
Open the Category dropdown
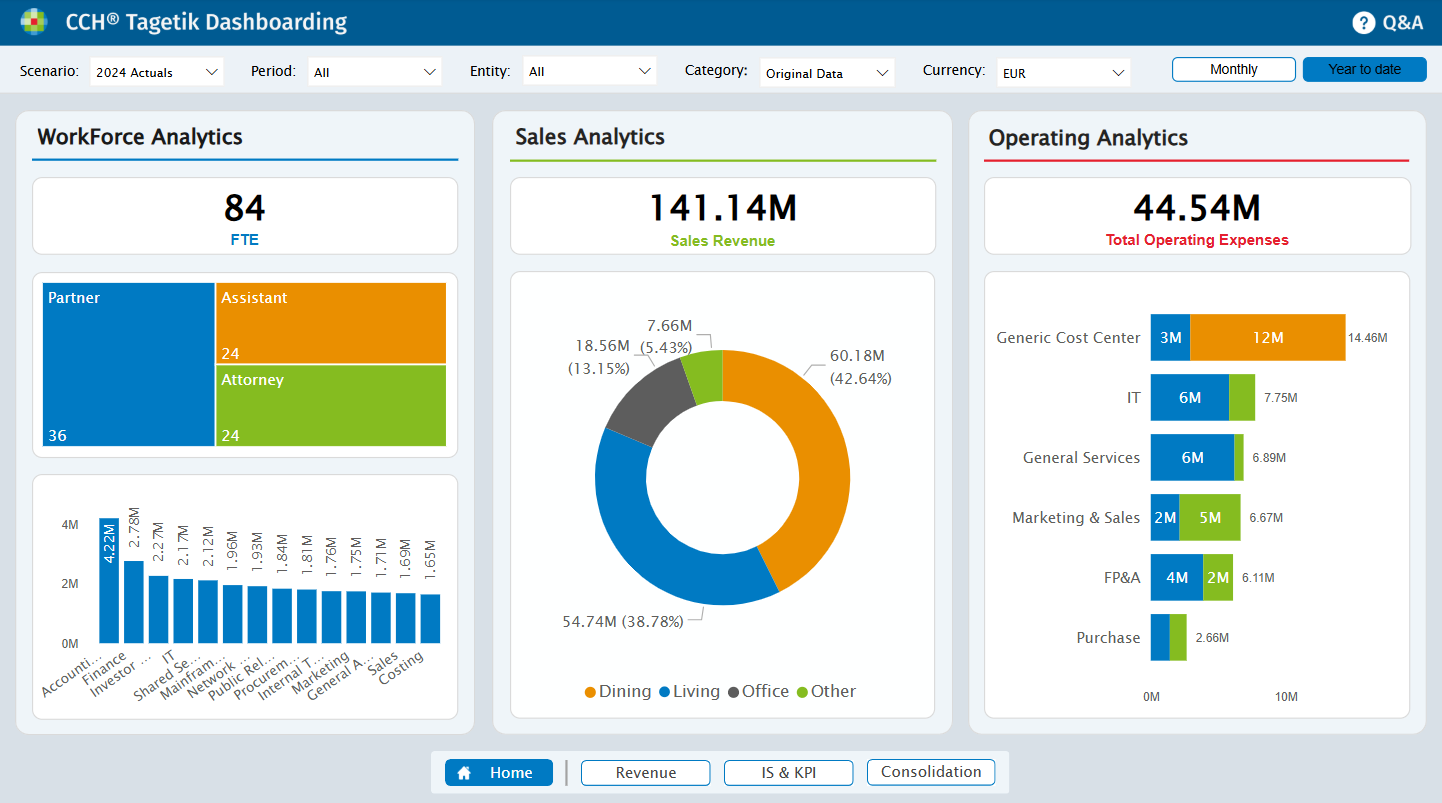(x=826, y=73)
